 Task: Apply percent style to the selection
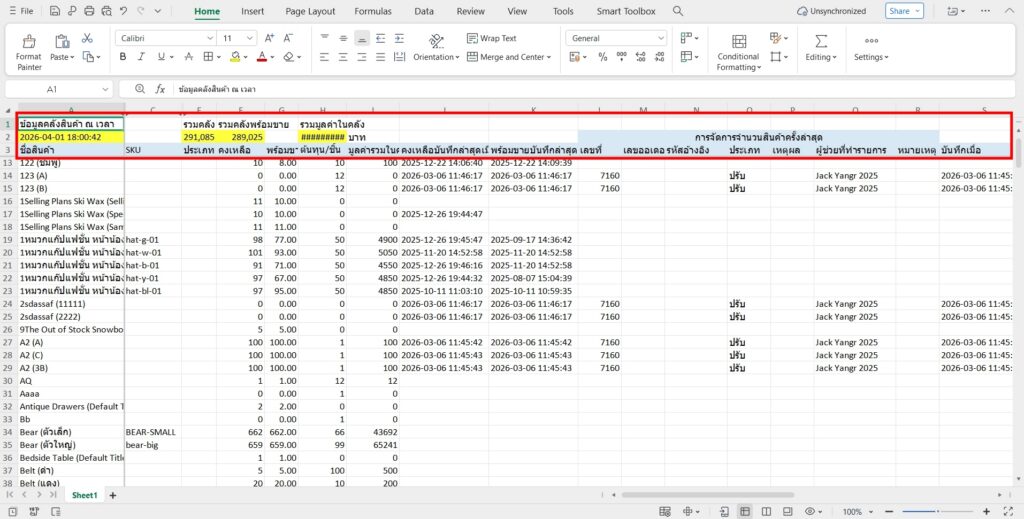[603, 57]
